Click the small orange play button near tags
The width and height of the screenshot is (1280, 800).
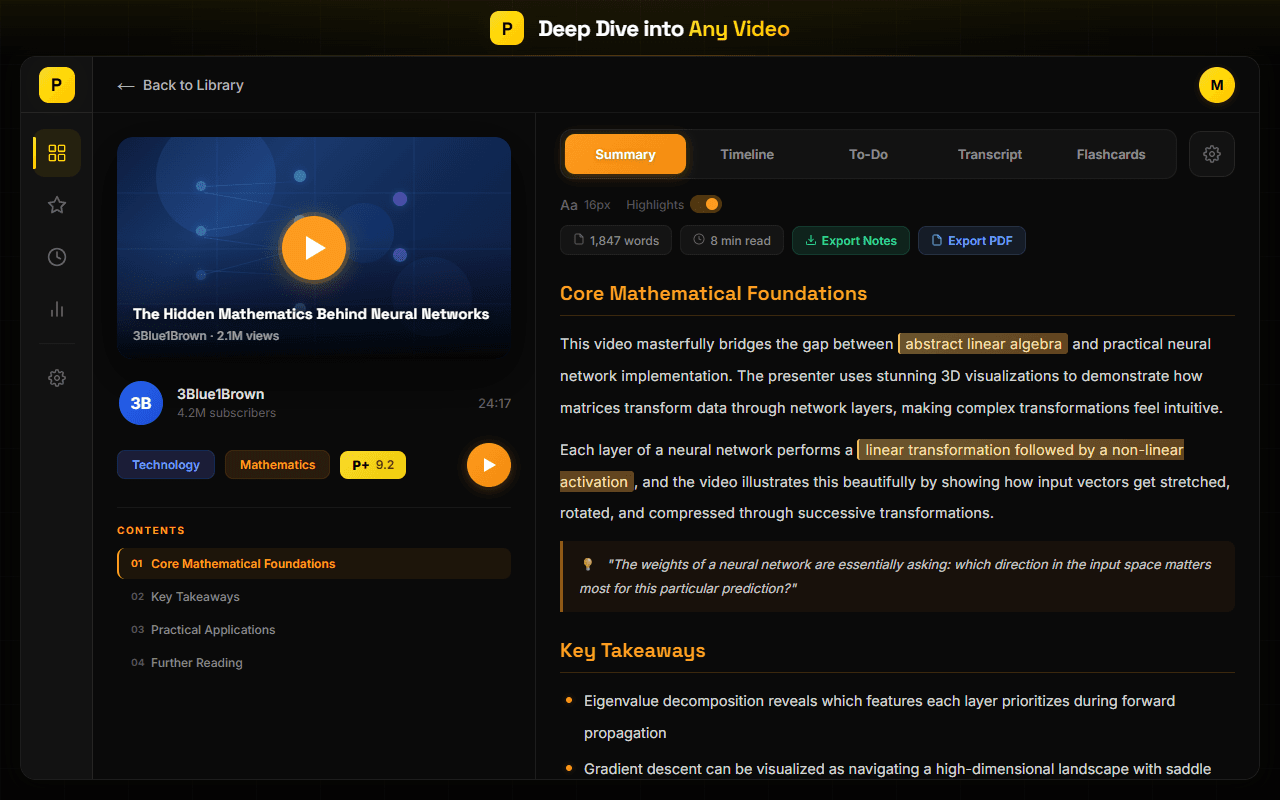pyautogui.click(x=489, y=465)
